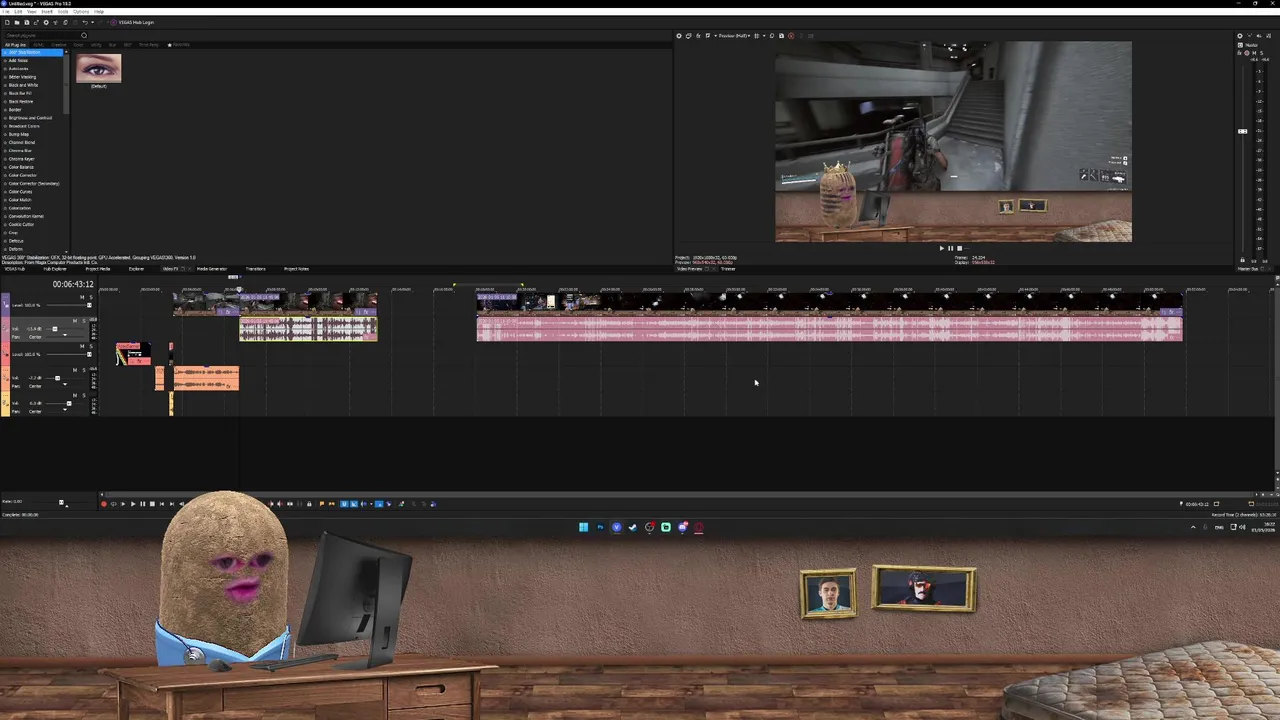Click VEGAS Hub Login button
Viewport: 1280px width, 720px height.
coord(132,22)
